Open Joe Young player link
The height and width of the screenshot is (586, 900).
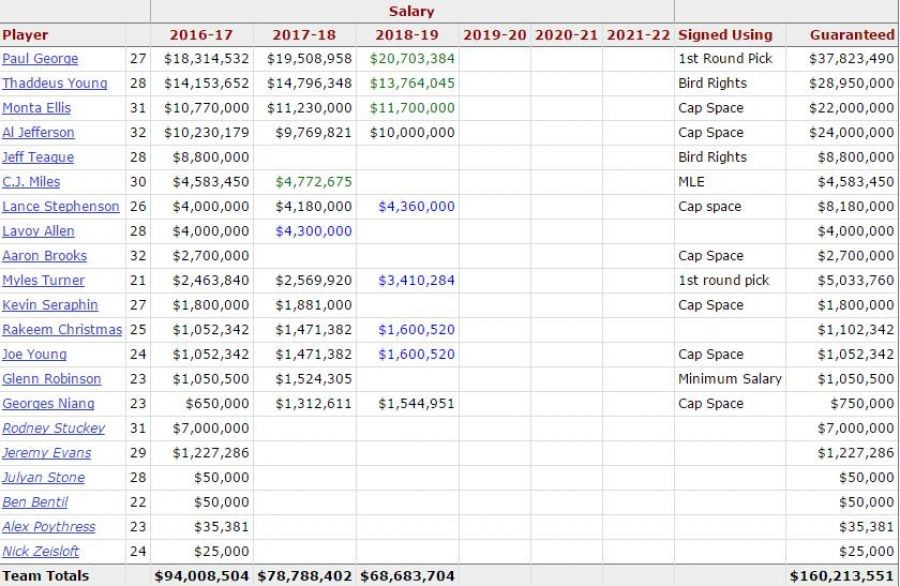click(x=34, y=355)
